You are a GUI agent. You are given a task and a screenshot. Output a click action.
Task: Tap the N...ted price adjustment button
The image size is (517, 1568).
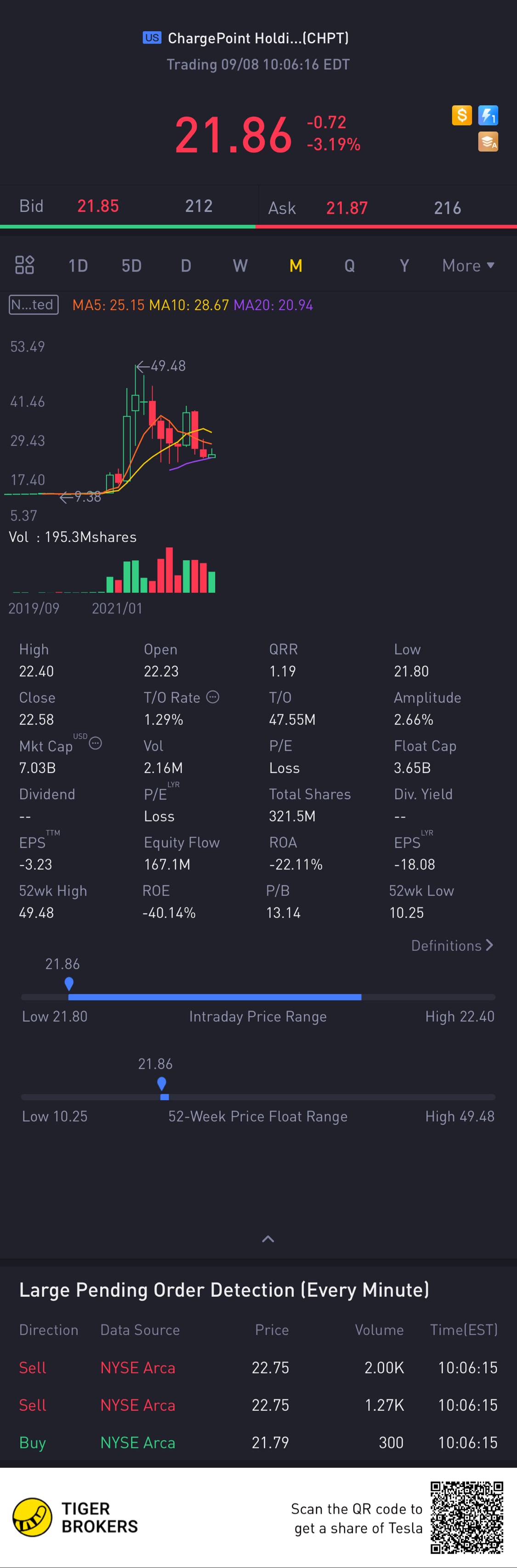coord(34,304)
